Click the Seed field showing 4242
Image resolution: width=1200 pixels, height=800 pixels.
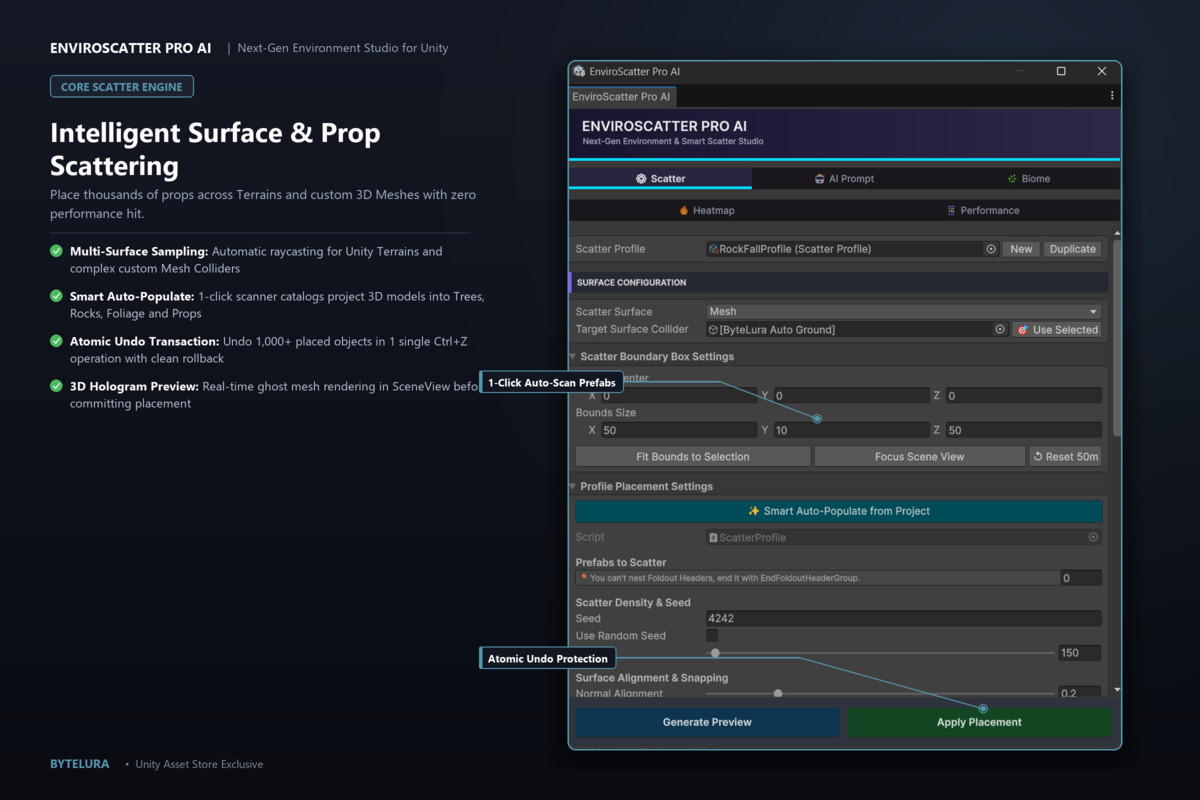904,618
